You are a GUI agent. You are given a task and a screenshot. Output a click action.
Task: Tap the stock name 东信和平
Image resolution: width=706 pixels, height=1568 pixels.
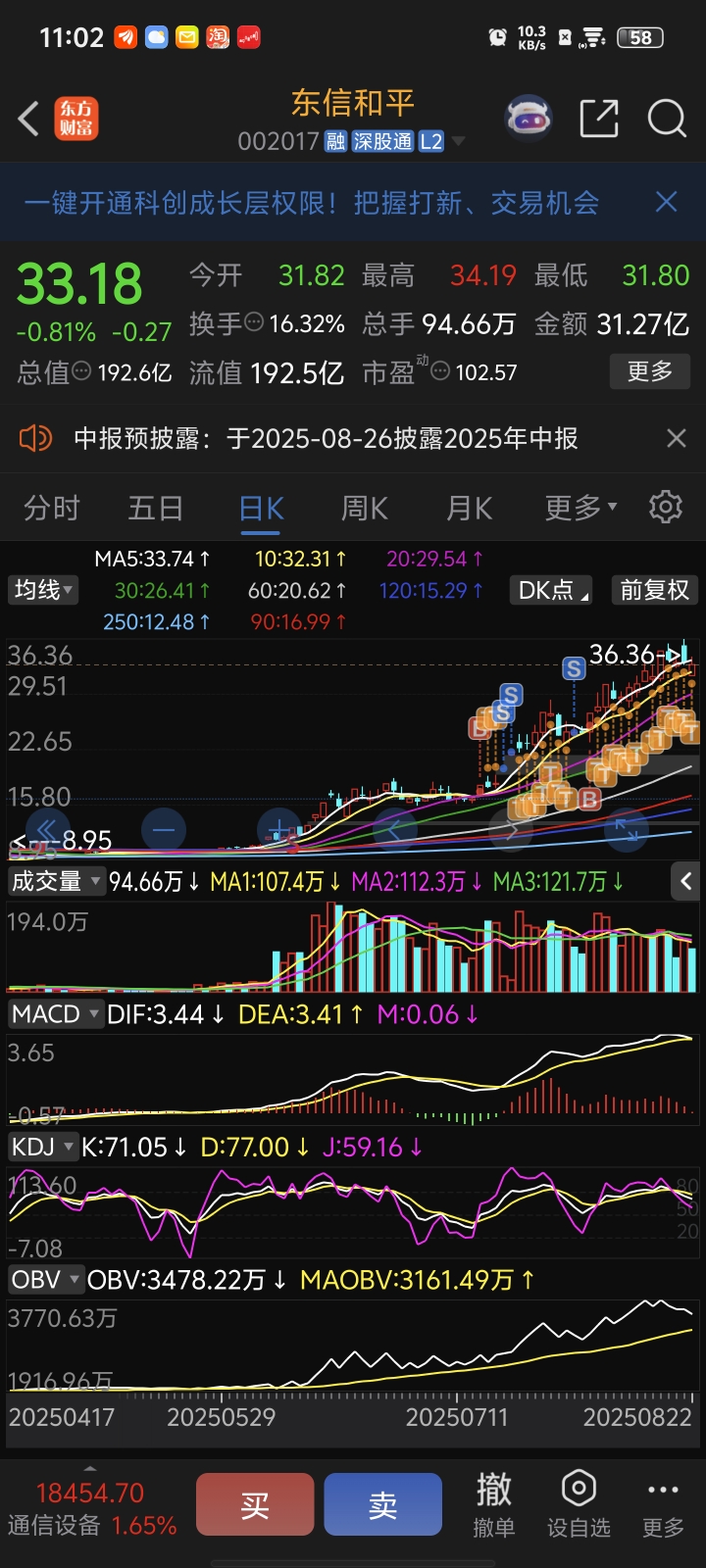click(x=353, y=103)
